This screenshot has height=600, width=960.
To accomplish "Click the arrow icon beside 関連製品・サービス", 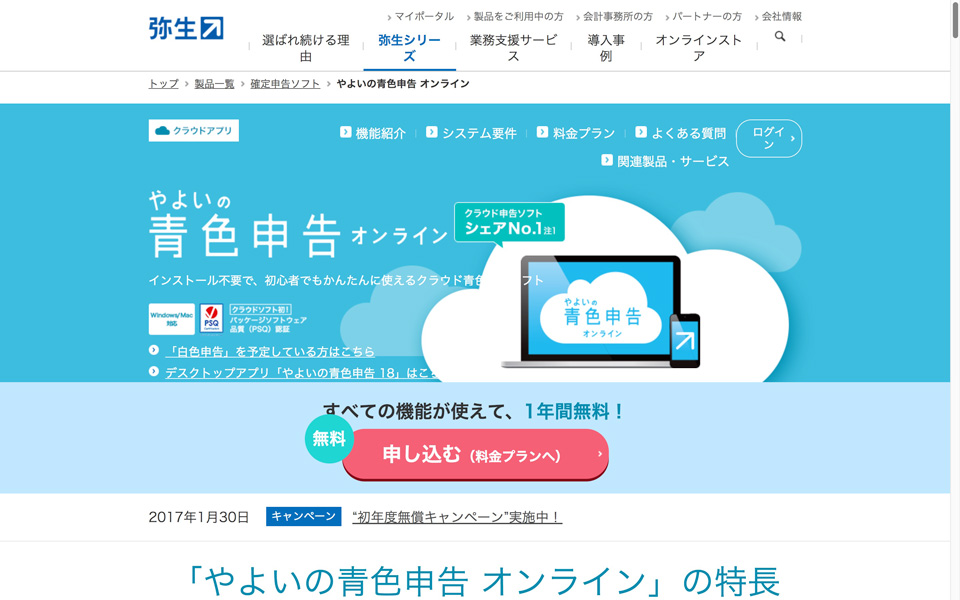I will [607, 160].
